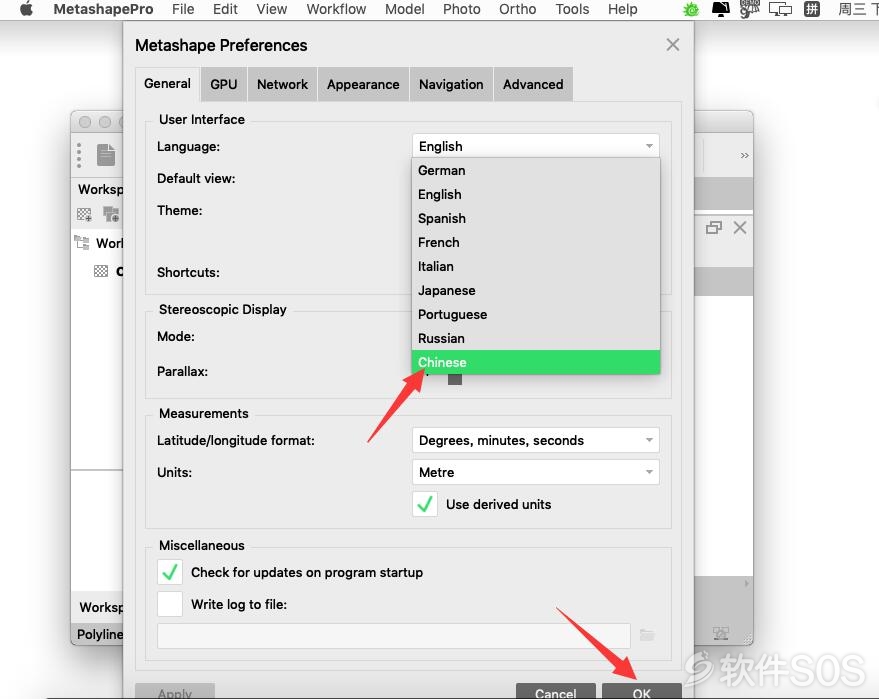Open the MetashapePro application menu
The width and height of the screenshot is (879, 699).
(x=103, y=10)
